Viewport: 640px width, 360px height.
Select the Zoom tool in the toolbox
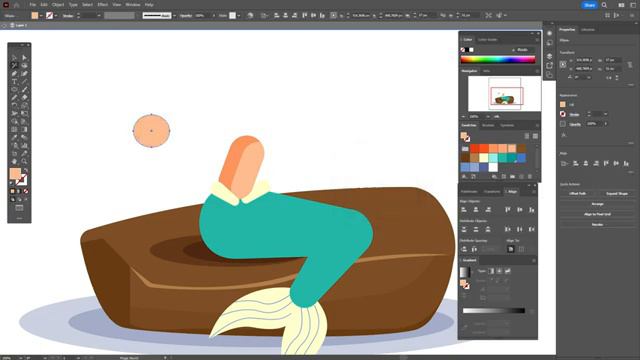pyautogui.click(x=24, y=162)
